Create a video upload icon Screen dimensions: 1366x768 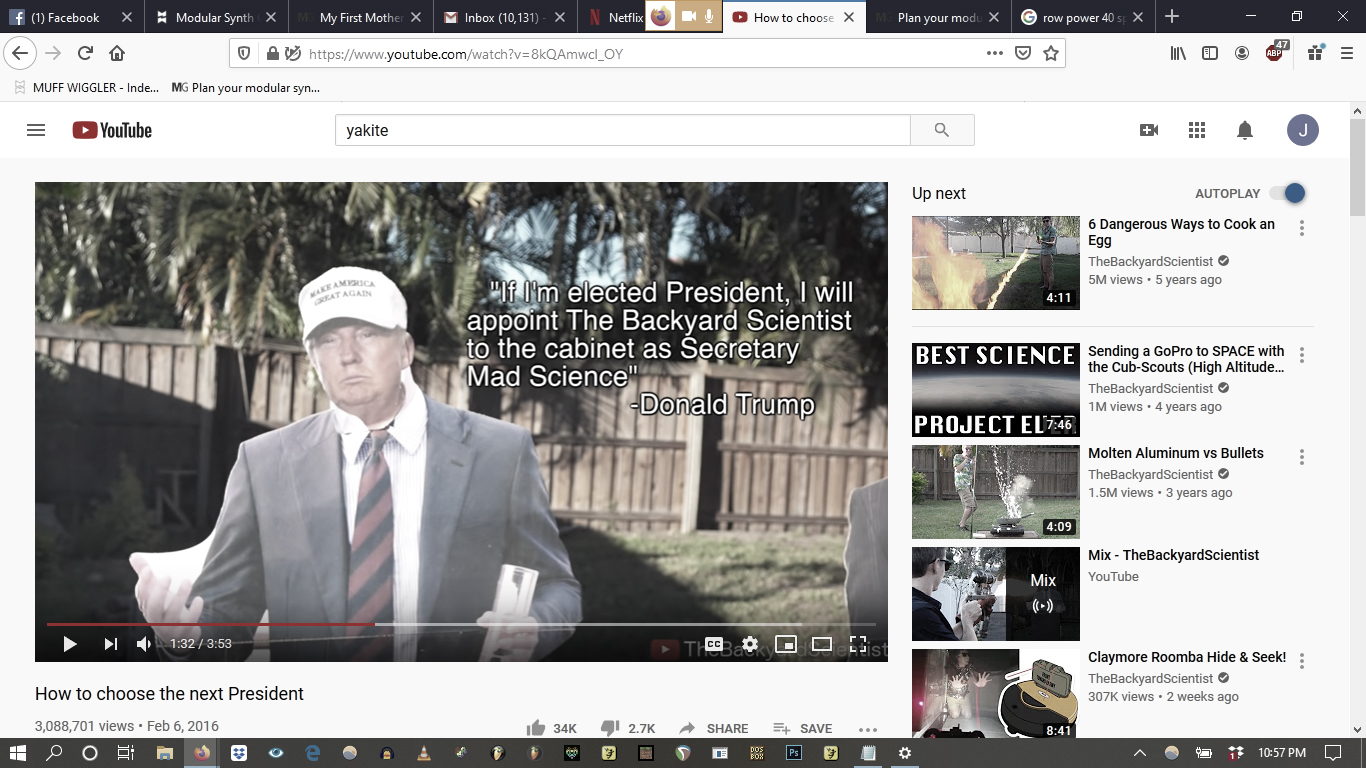click(1149, 130)
